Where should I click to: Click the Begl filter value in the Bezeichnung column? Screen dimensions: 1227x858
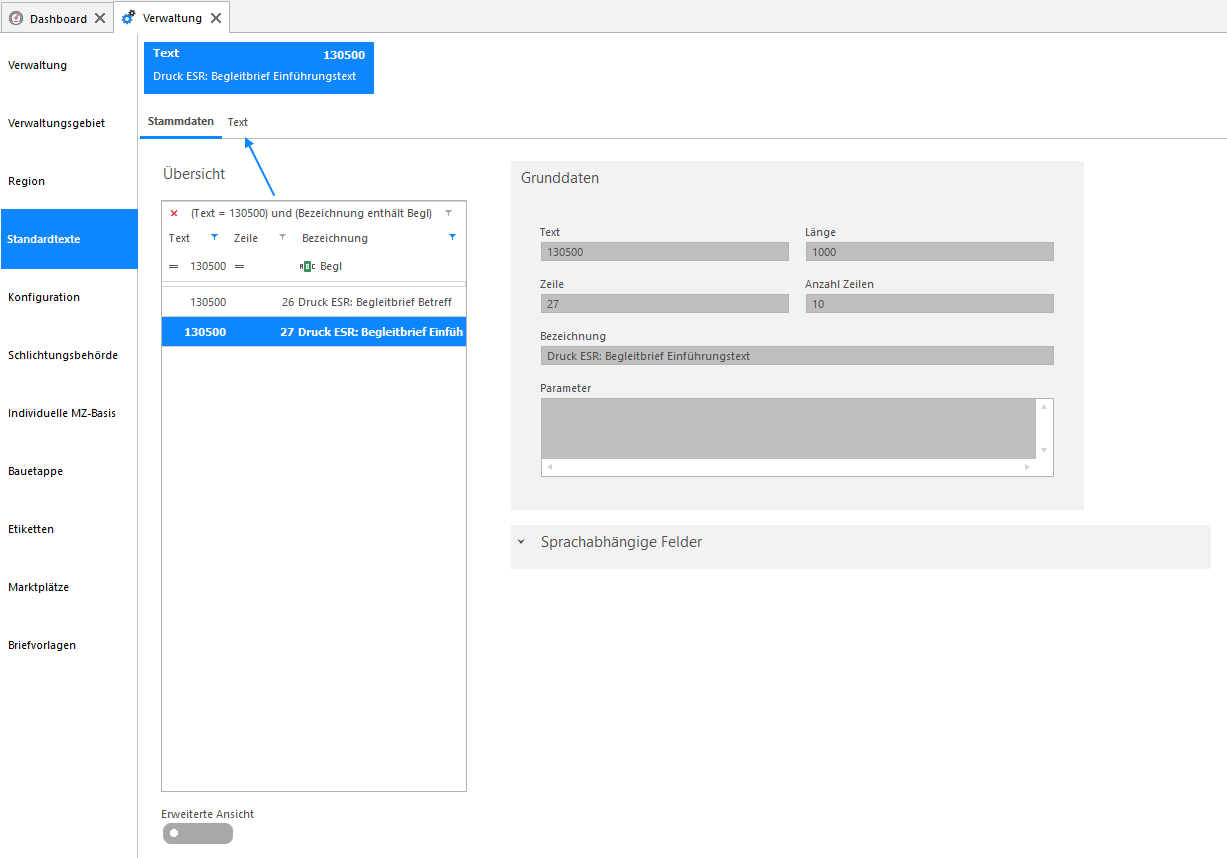[331, 267]
